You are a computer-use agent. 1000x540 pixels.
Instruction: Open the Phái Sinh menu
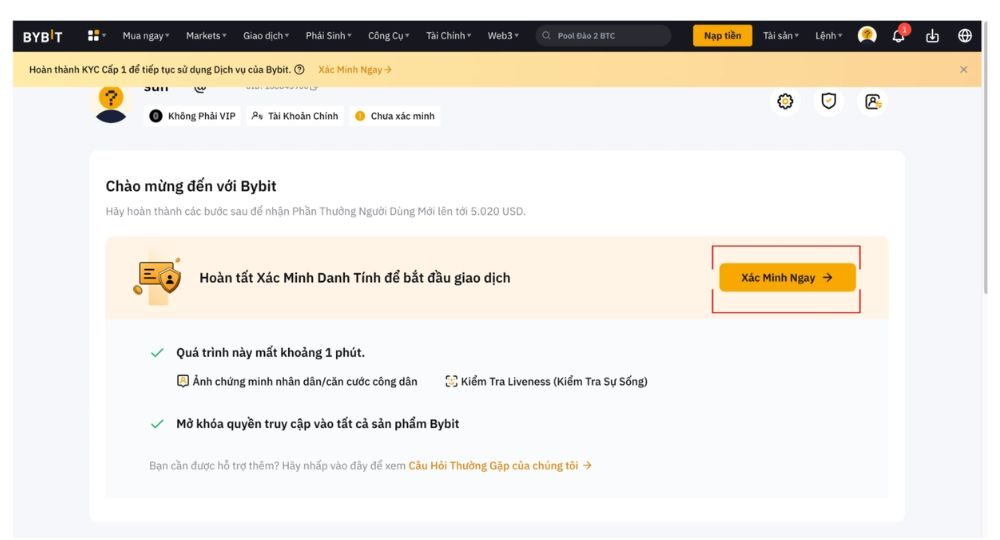(x=328, y=36)
